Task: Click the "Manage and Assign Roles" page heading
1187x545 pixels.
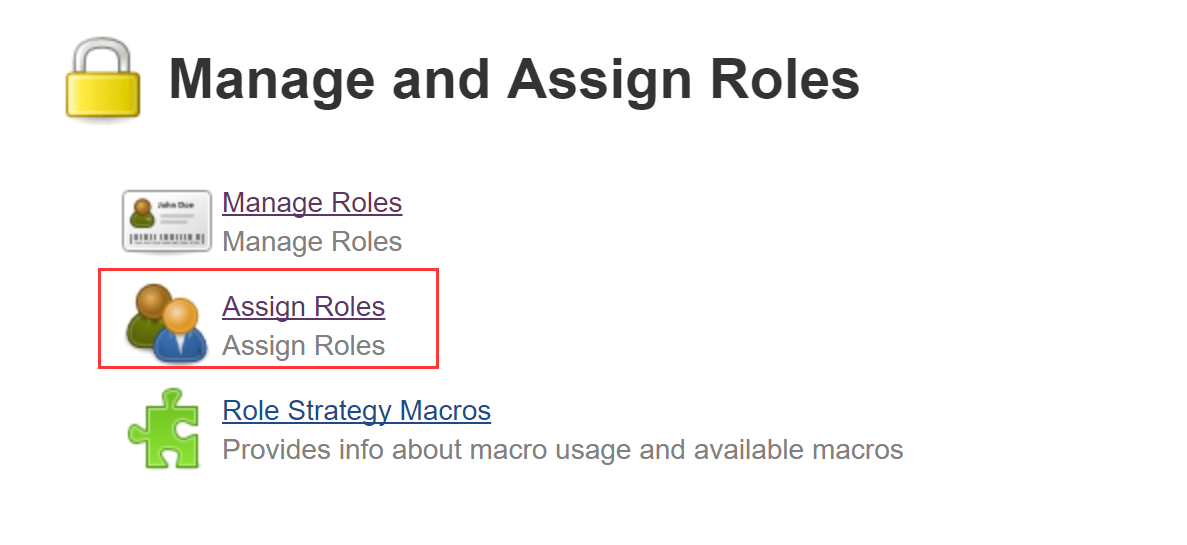Action: tap(513, 80)
